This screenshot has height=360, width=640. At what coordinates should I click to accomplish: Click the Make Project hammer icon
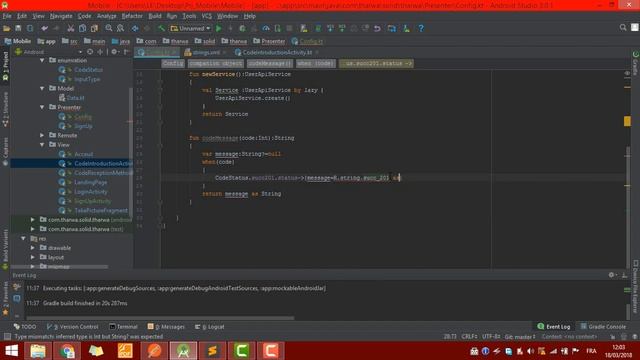(x=162, y=28)
